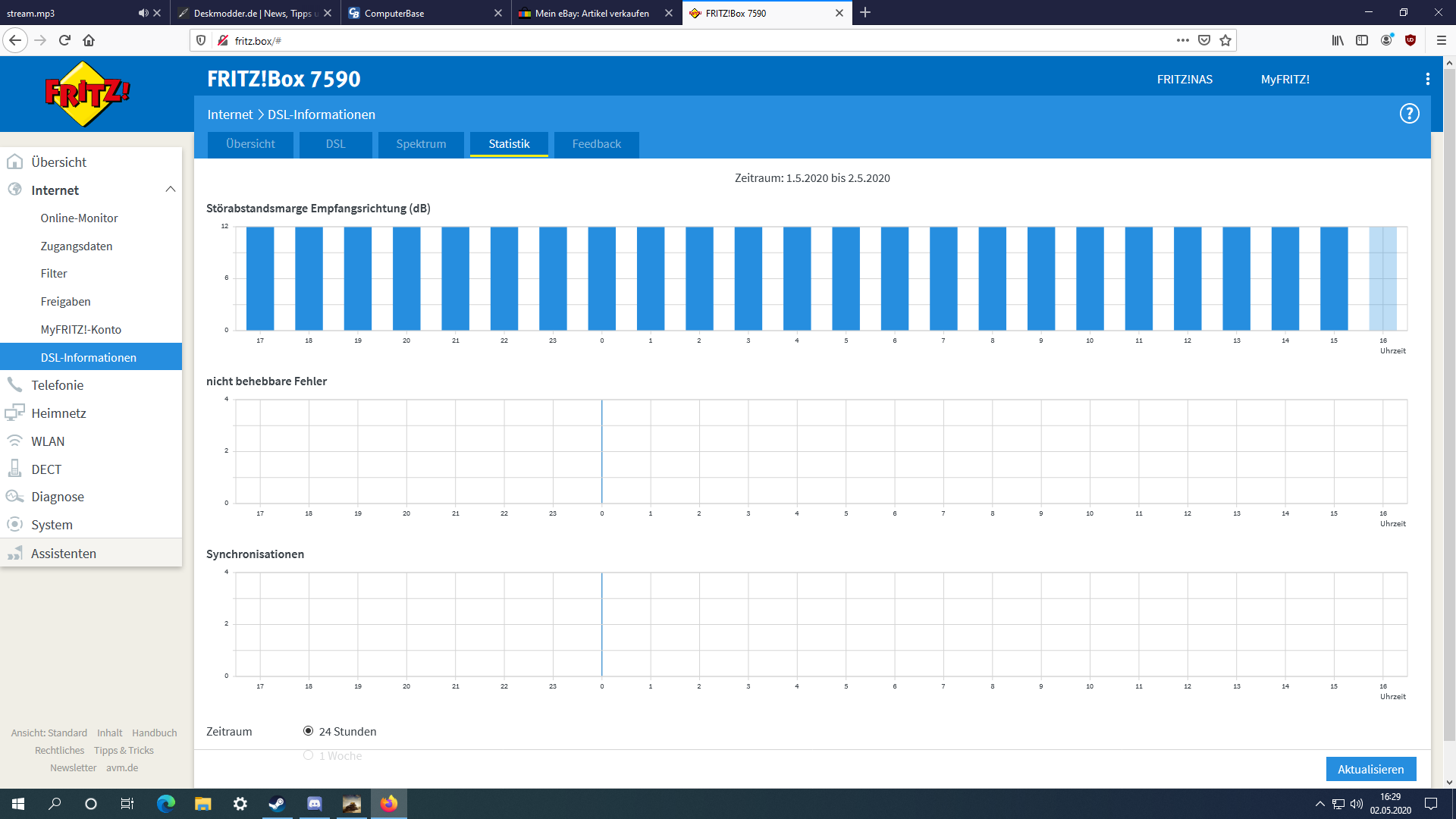Screen dimensions: 1456x819
Task: Show hidden system tray icons
Action: tap(1319, 804)
